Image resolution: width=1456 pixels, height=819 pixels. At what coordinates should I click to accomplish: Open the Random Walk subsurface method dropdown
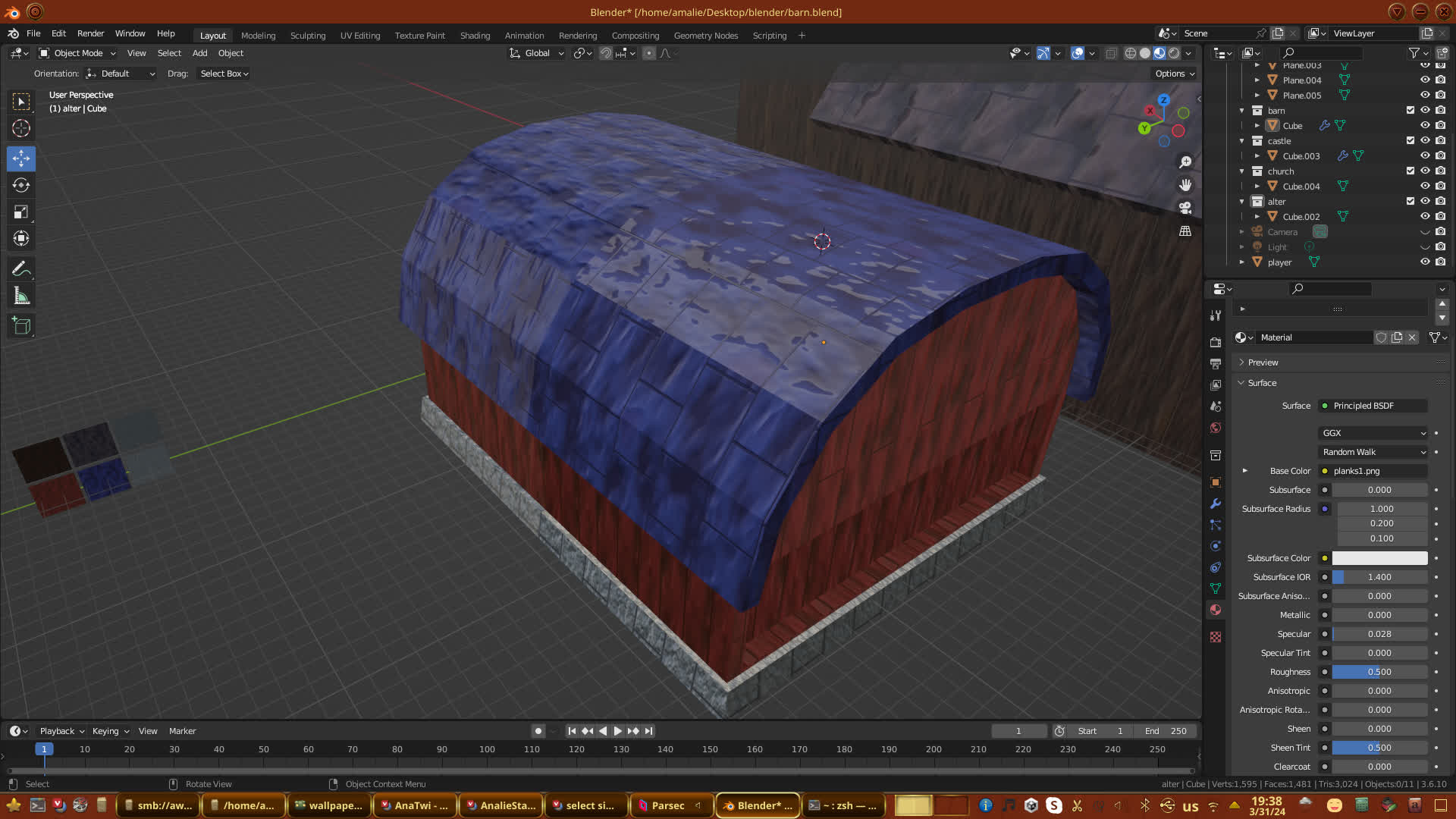pos(1373,452)
